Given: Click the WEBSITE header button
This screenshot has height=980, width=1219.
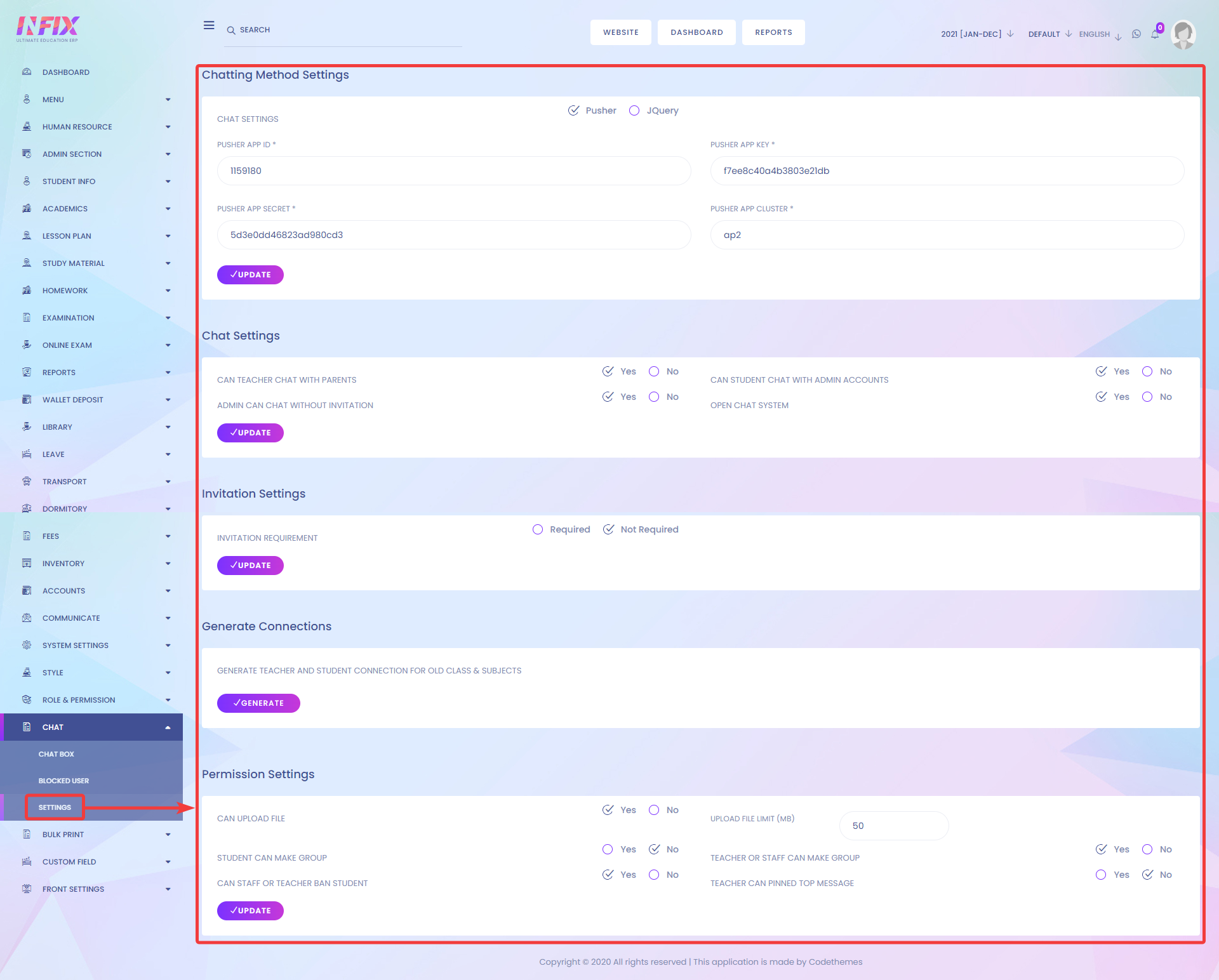Looking at the screenshot, I should click(621, 32).
